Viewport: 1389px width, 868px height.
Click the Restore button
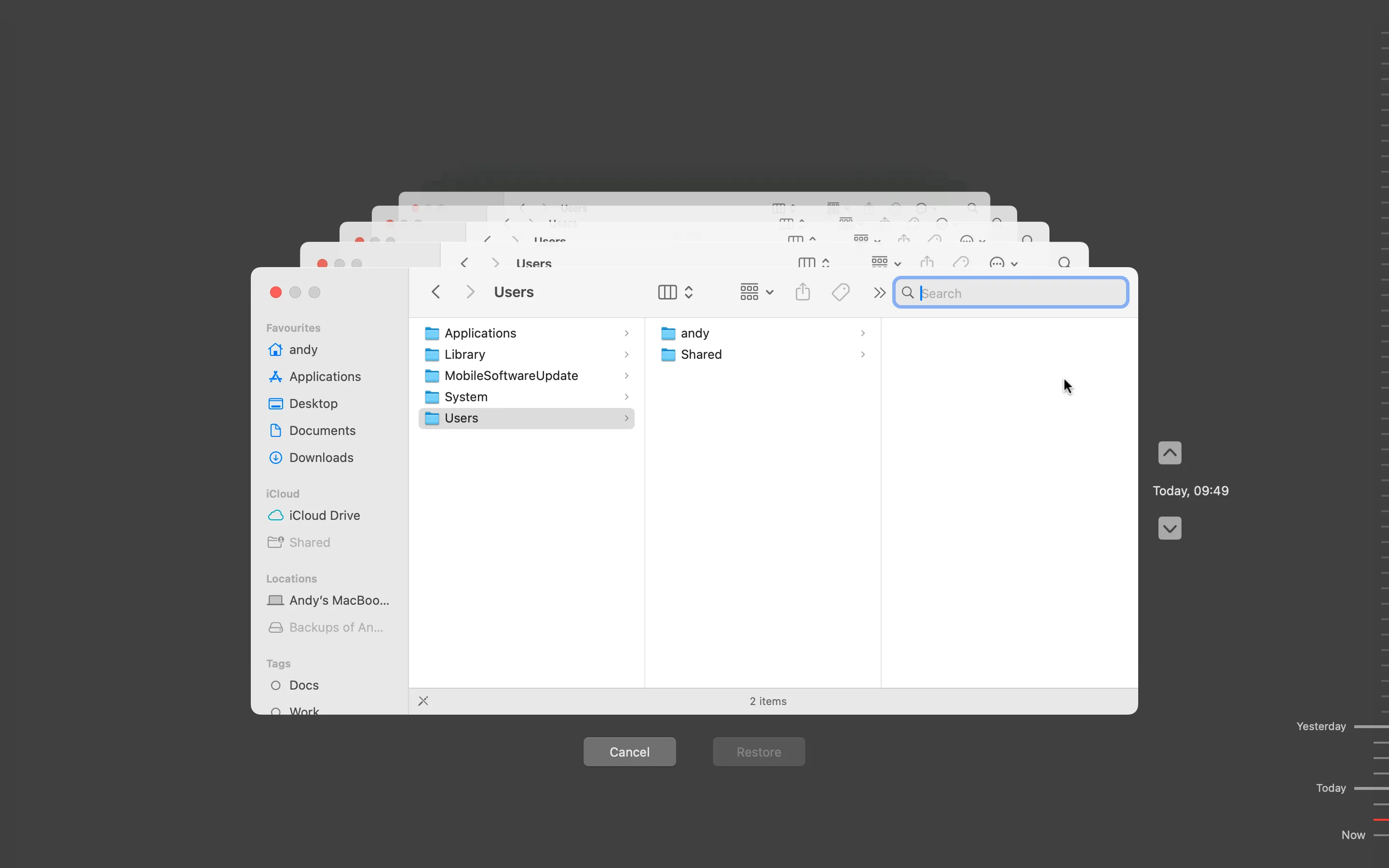coord(758,752)
